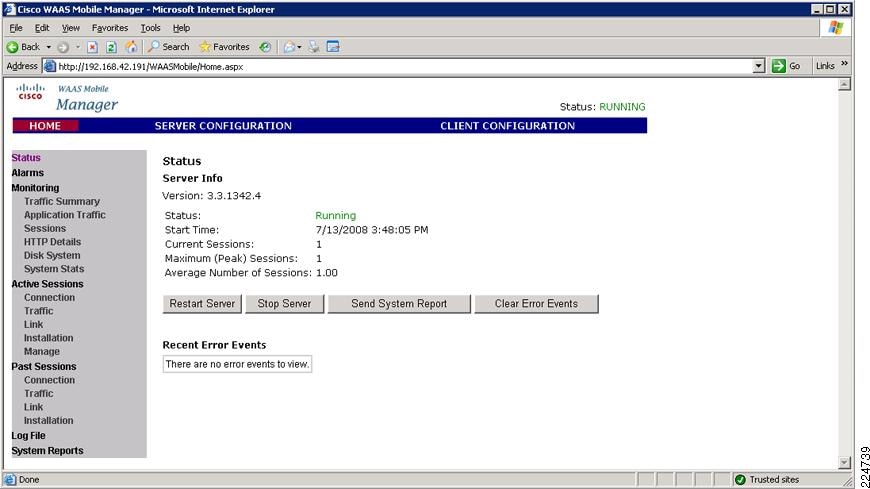Click the Home page icon
This screenshot has width=870, height=489.
pyautogui.click(x=131, y=47)
